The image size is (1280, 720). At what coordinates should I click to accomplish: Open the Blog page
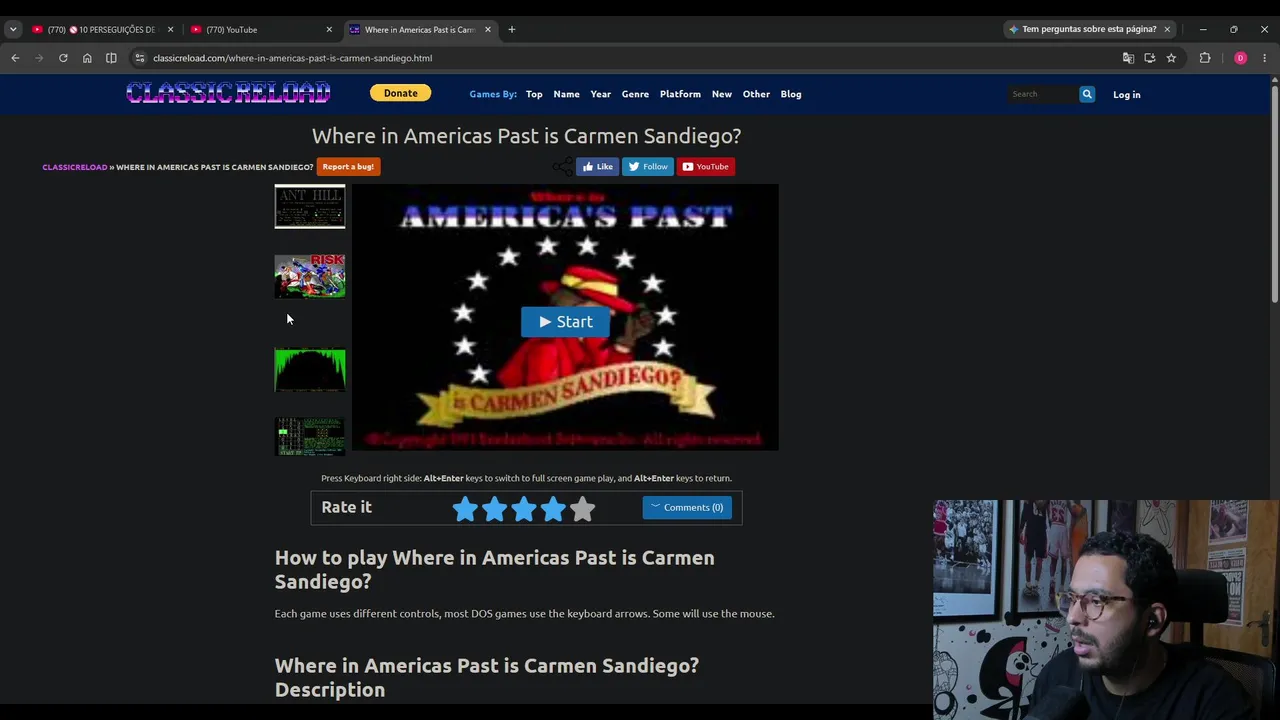[x=791, y=94]
